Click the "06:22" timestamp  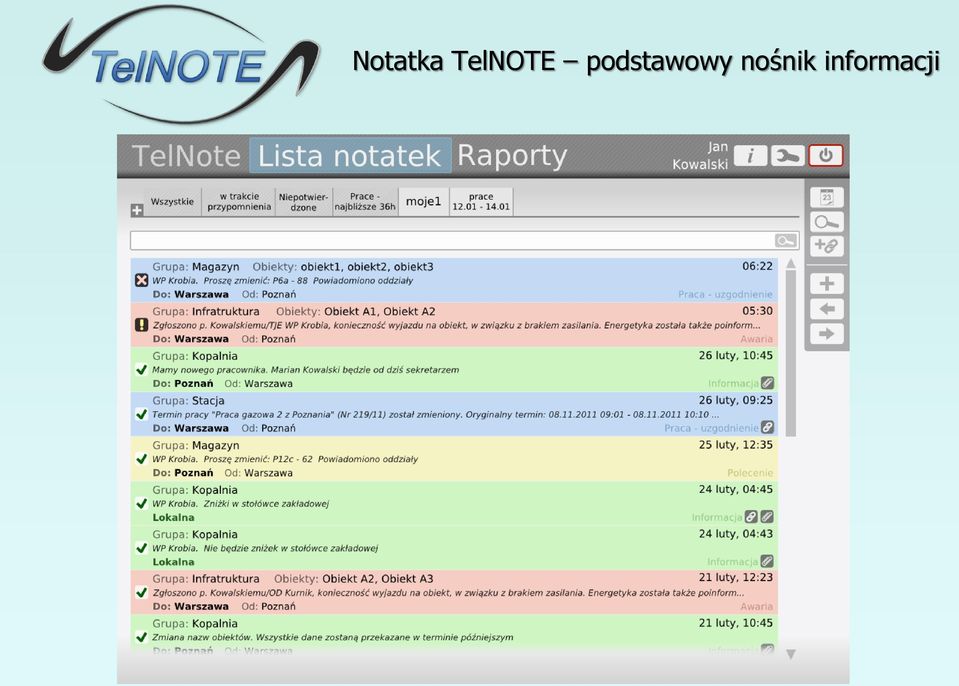coord(758,266)
